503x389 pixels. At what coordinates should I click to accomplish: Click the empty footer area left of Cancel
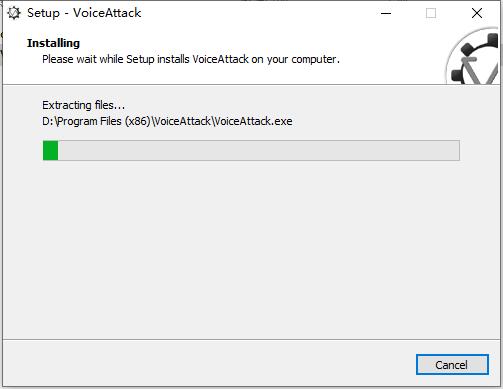(x=207, y=365)
